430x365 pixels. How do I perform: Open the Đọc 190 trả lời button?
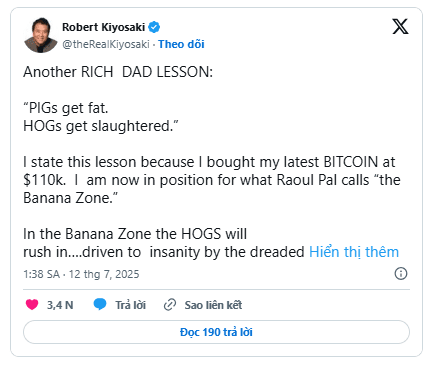pos(216,332)
